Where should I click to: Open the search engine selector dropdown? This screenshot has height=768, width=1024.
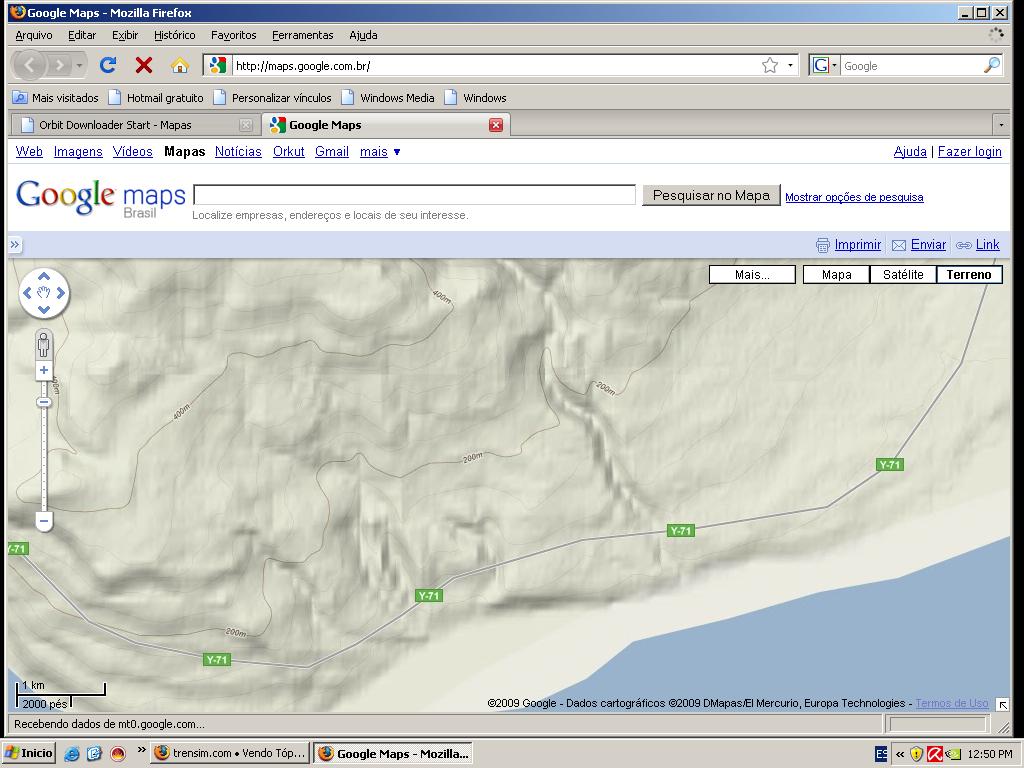826,65
